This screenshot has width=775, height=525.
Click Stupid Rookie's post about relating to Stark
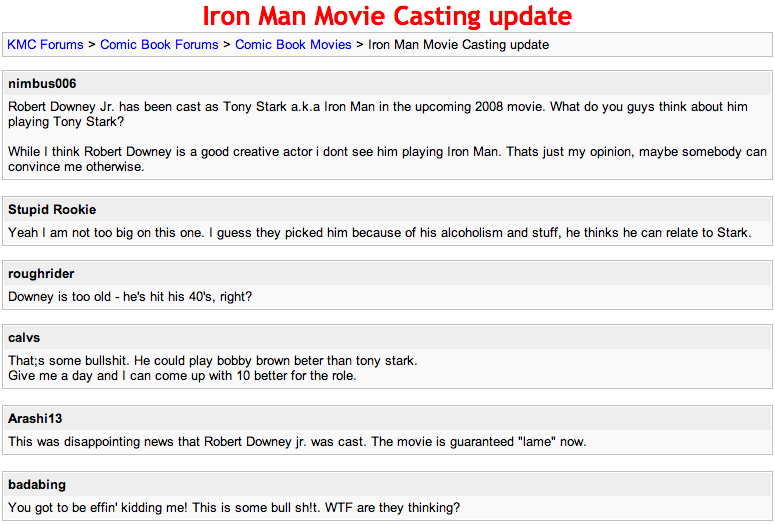tap(379, 233)
